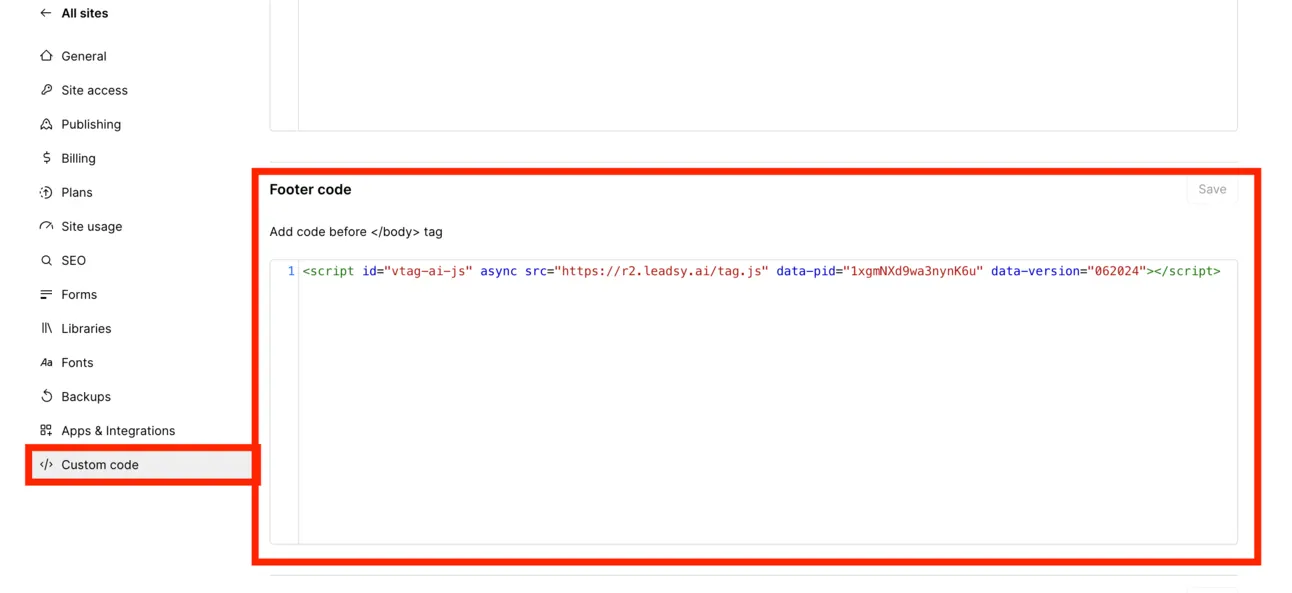
Task: Open Fonts settings
Action: pyautogui.click(x=77, y=362)
